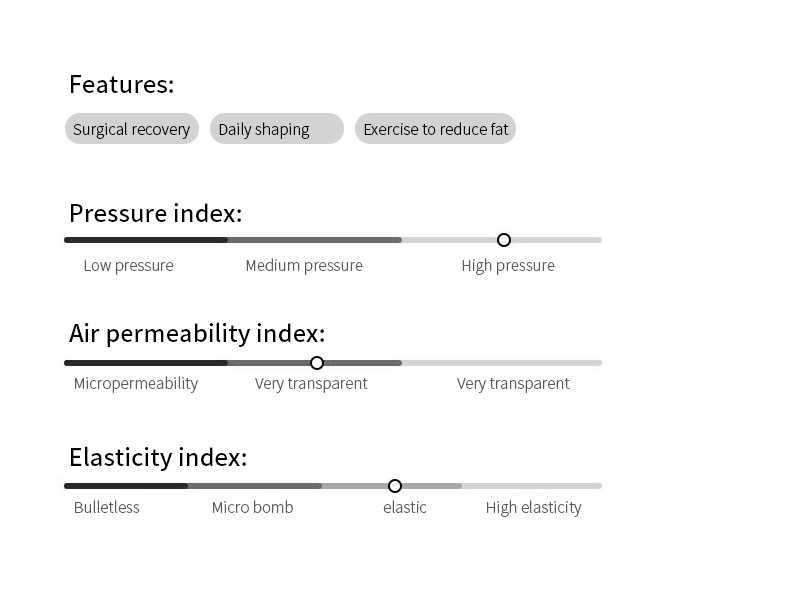The height and width of the screenshot is (592, 790).
Task: Select the High elasticity label
Action: 533,508
